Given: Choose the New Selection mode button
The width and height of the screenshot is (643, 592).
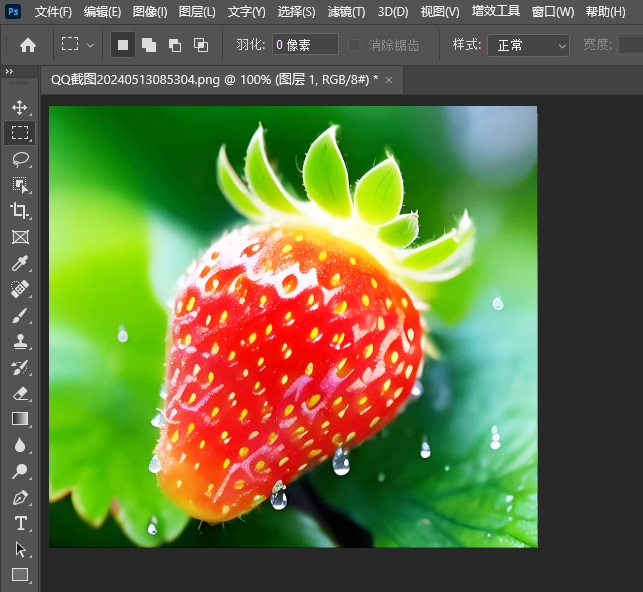Looking at the screenshot, I should [x=123, y=45].
